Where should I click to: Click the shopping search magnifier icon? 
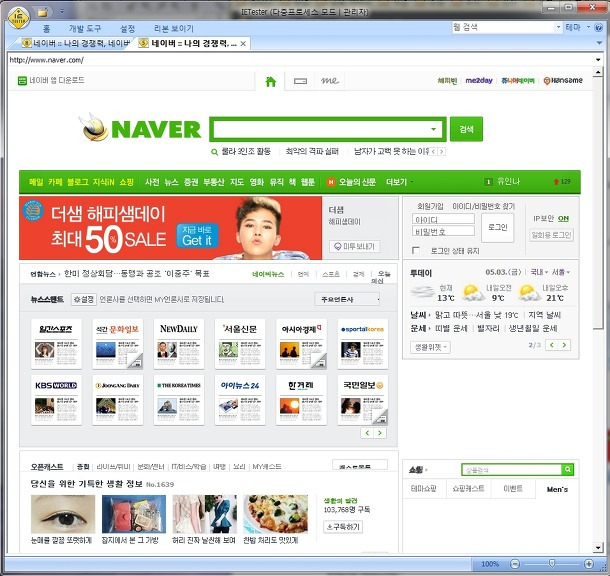tap(568, 470)
